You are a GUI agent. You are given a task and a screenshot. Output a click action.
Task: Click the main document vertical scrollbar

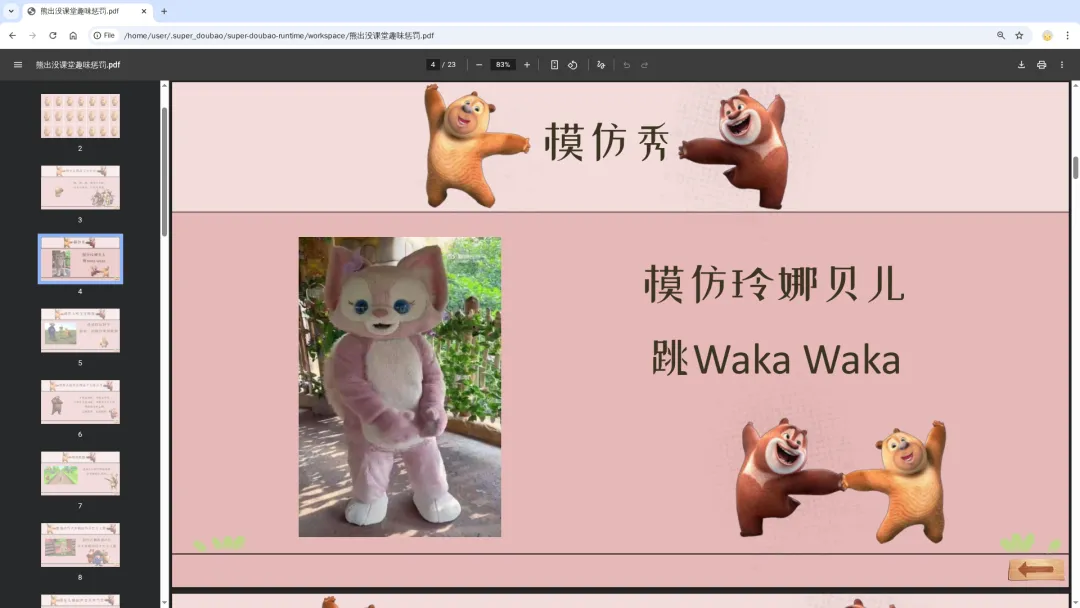click(1075, 168)
